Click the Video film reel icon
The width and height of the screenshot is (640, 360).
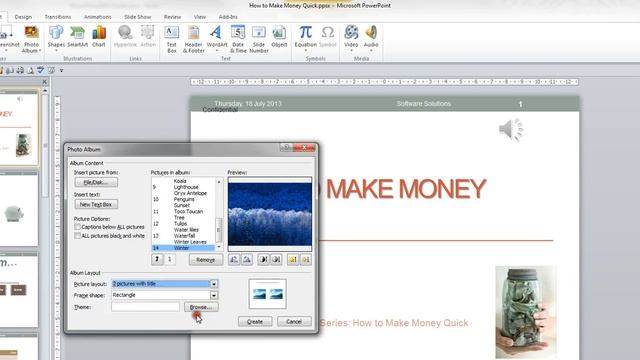(351, 33)
